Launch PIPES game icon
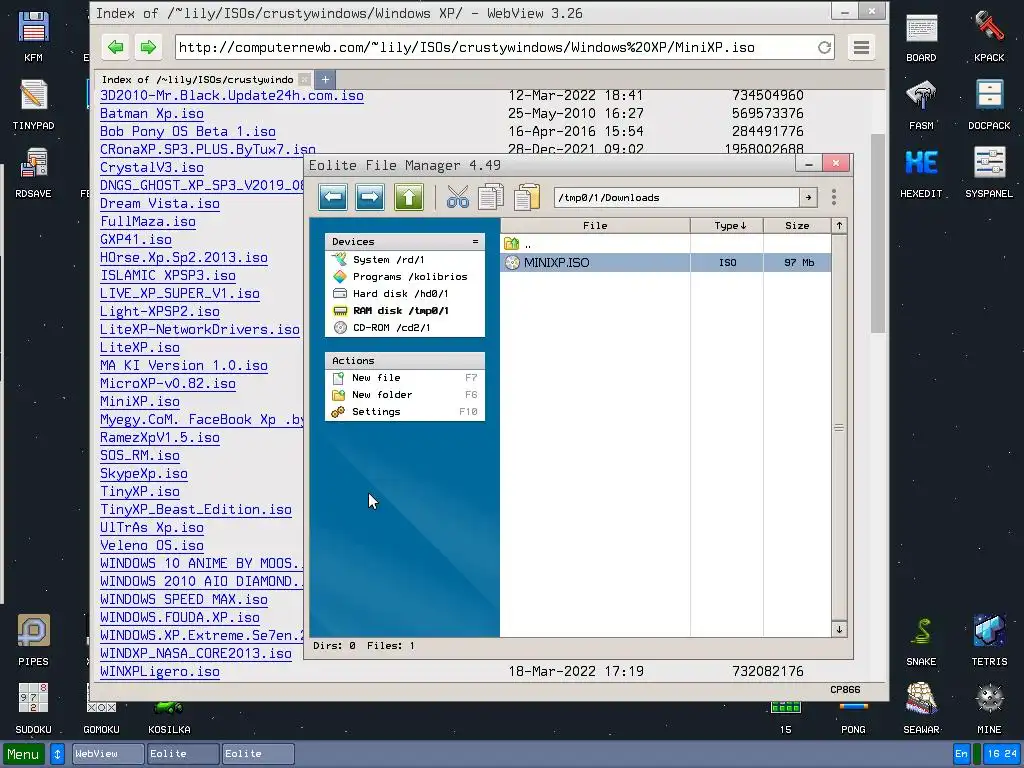1024x768 pixels. pos(33,640)
